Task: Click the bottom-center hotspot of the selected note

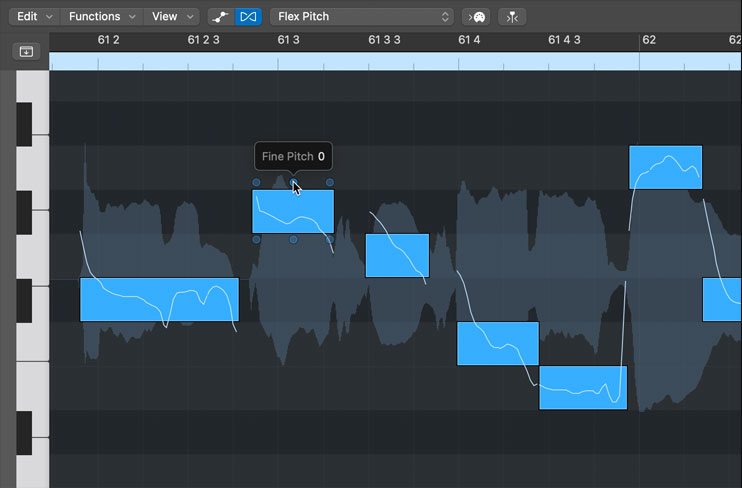Action: click(x=293, y=240)
